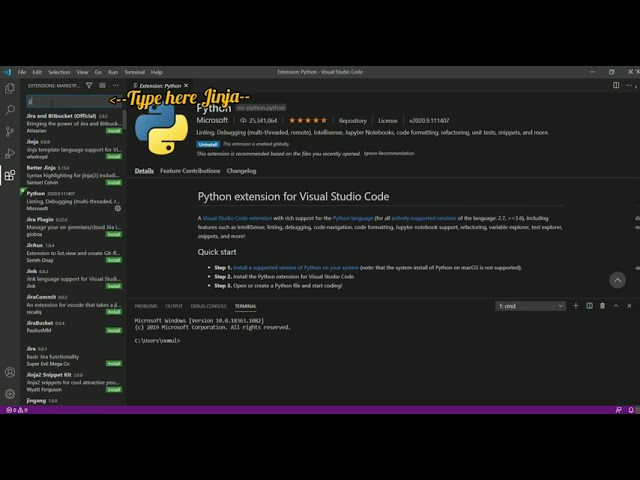Open notifications bell in status bar
640x480 pixels.
click(x=631, y=410)
